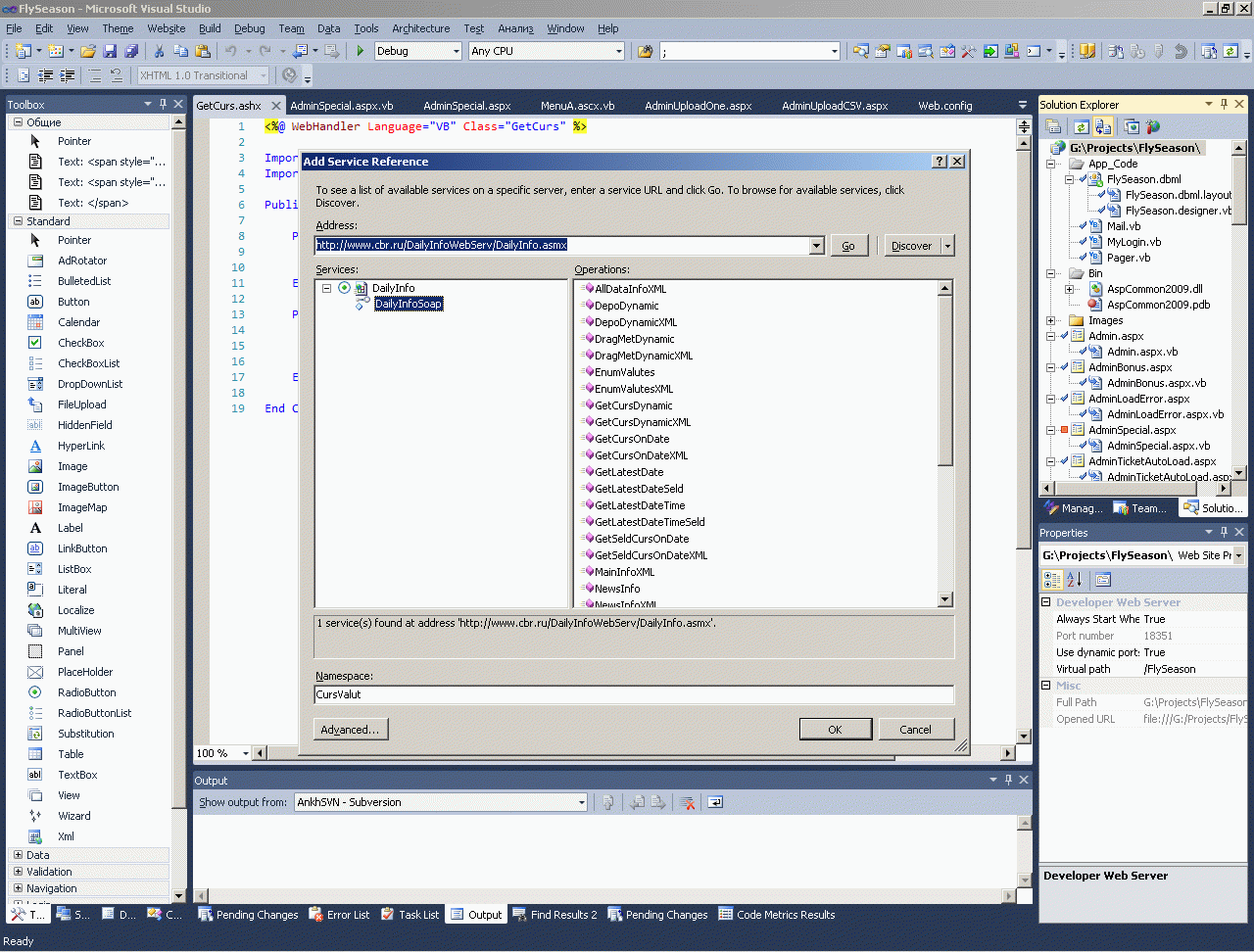Click the Cut scissors icon
This screenshot has height=952, width=1254.
coord(159,51)
